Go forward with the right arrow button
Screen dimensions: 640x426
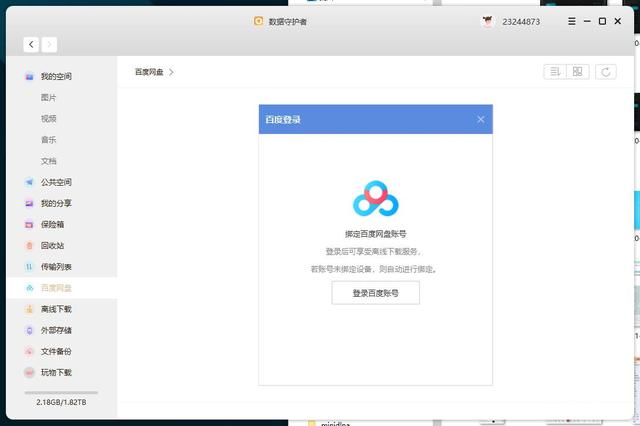49,44
